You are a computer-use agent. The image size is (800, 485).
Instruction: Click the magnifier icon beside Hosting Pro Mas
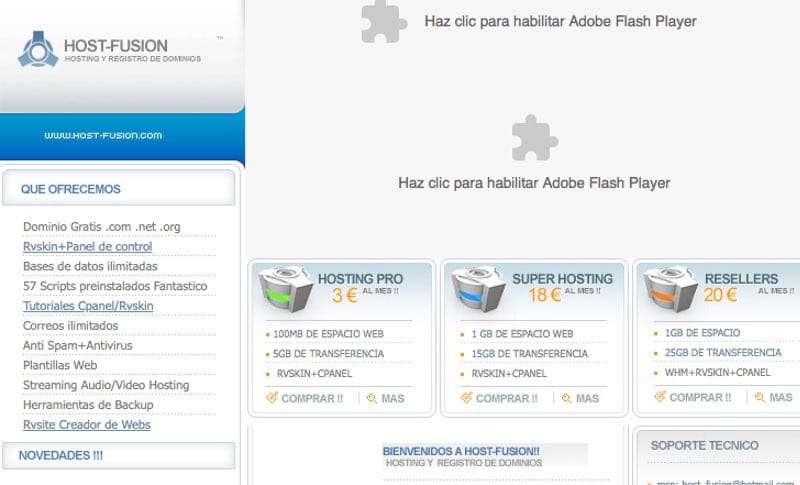(372, 399)
